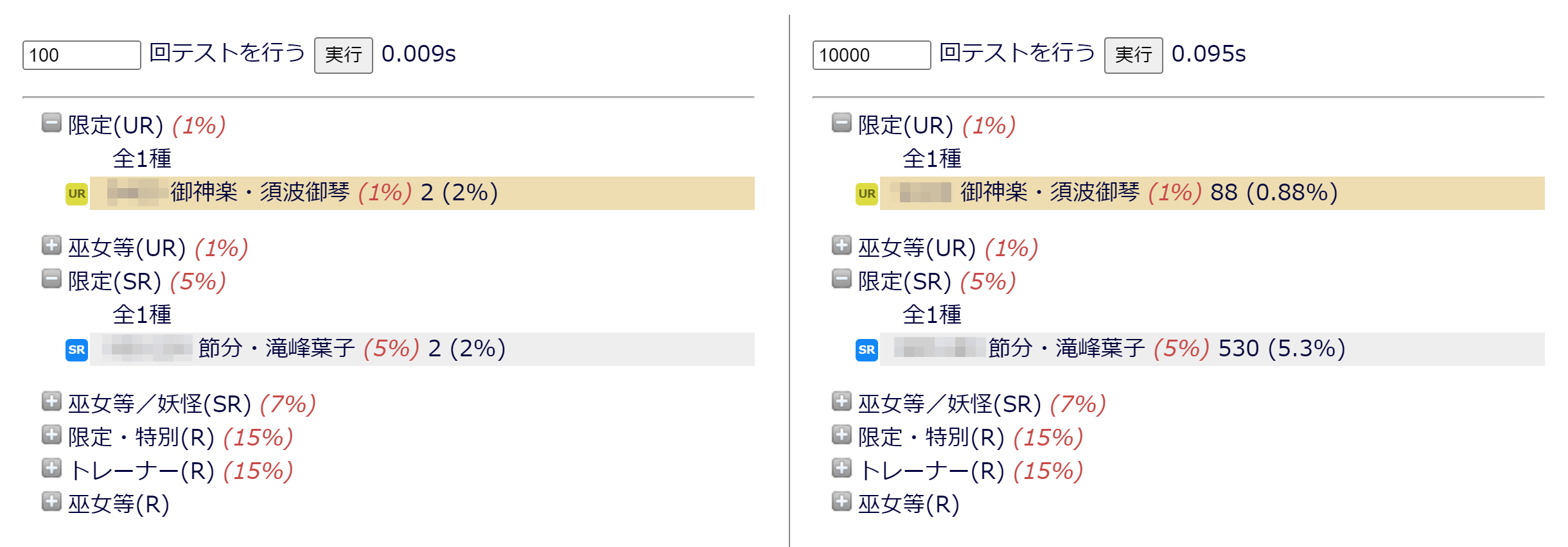This screenshot has width=1568, height=547.
Task: Click the UR badge in left panel
Action: (76, 194)
